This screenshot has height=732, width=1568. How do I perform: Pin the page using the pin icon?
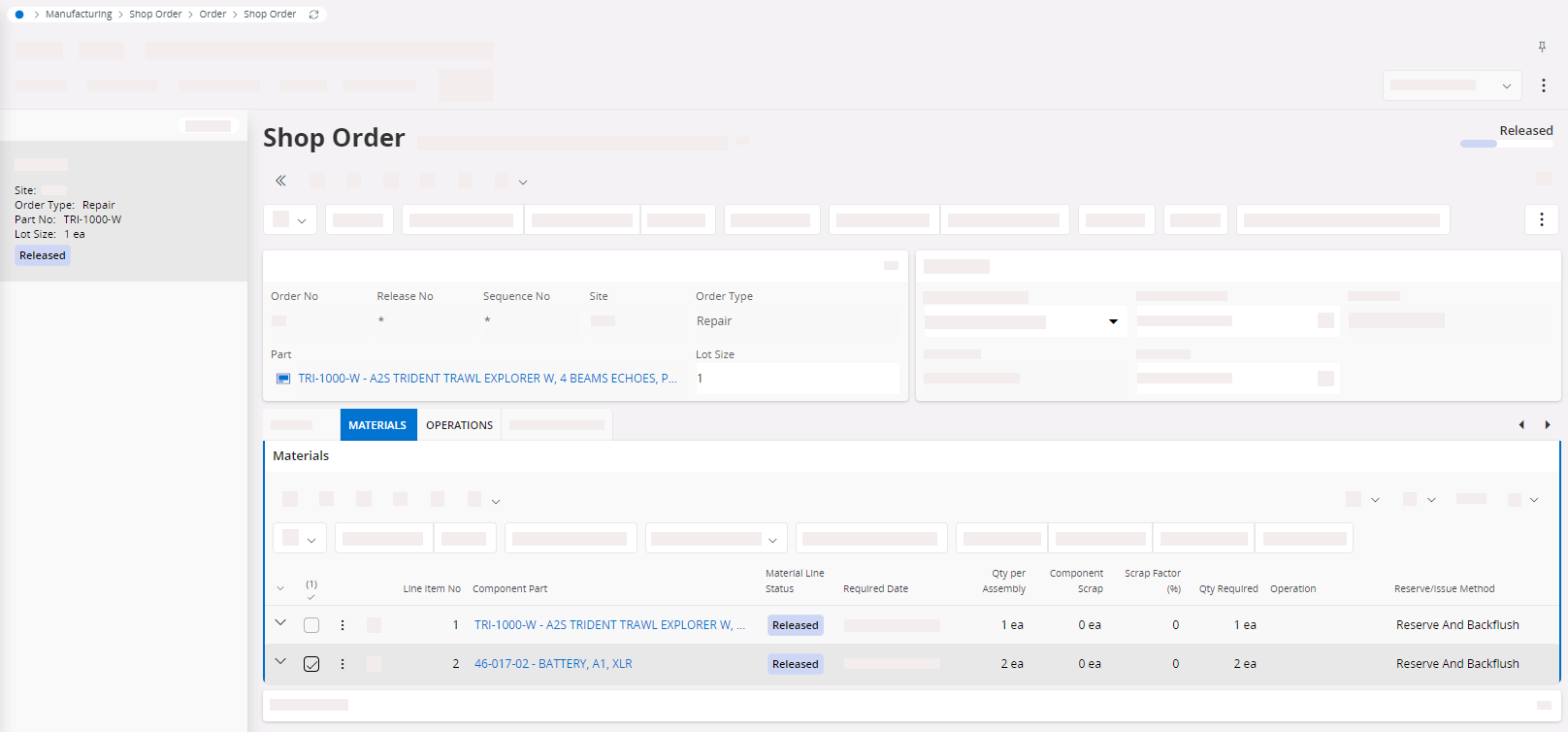point(1542,47)
